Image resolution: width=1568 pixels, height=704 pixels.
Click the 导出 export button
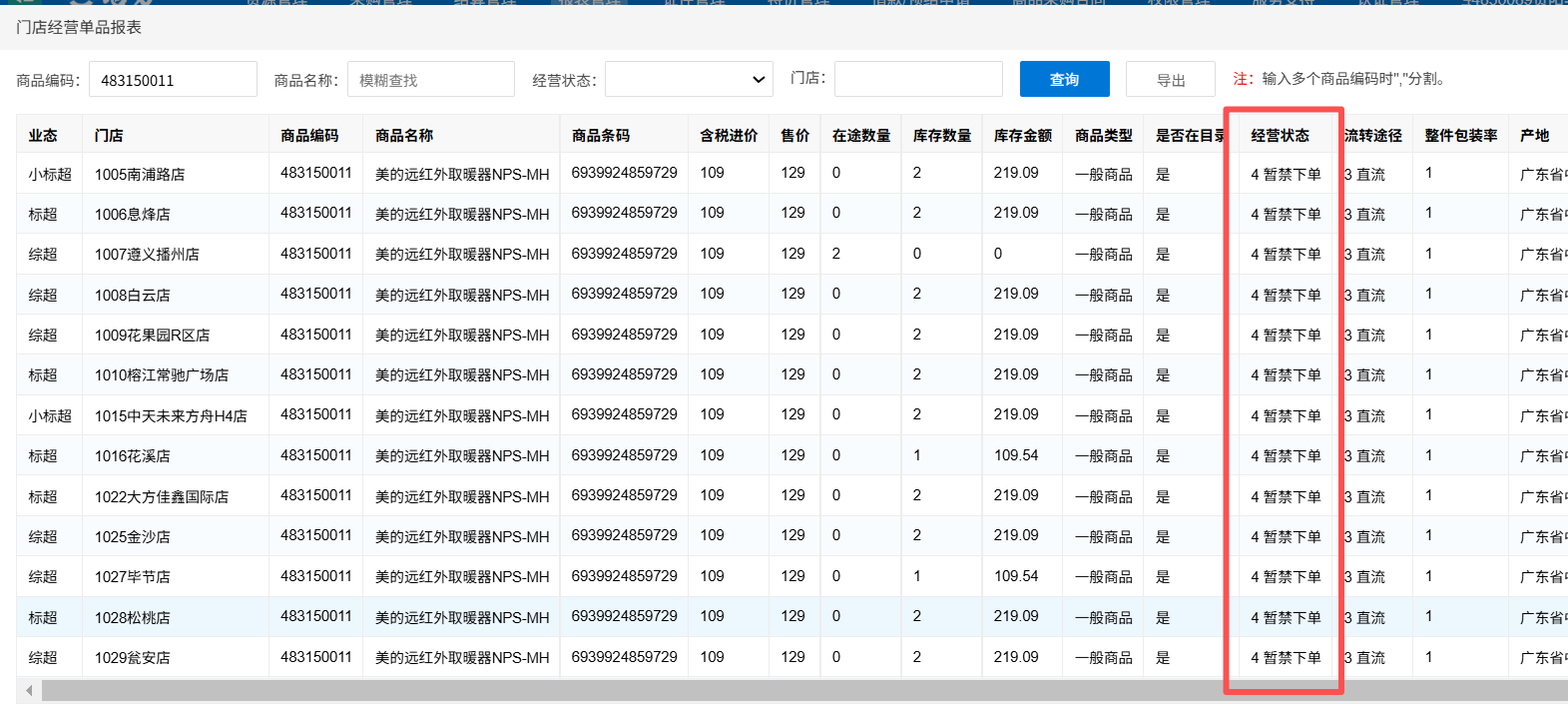click(x=1170, y=80)
